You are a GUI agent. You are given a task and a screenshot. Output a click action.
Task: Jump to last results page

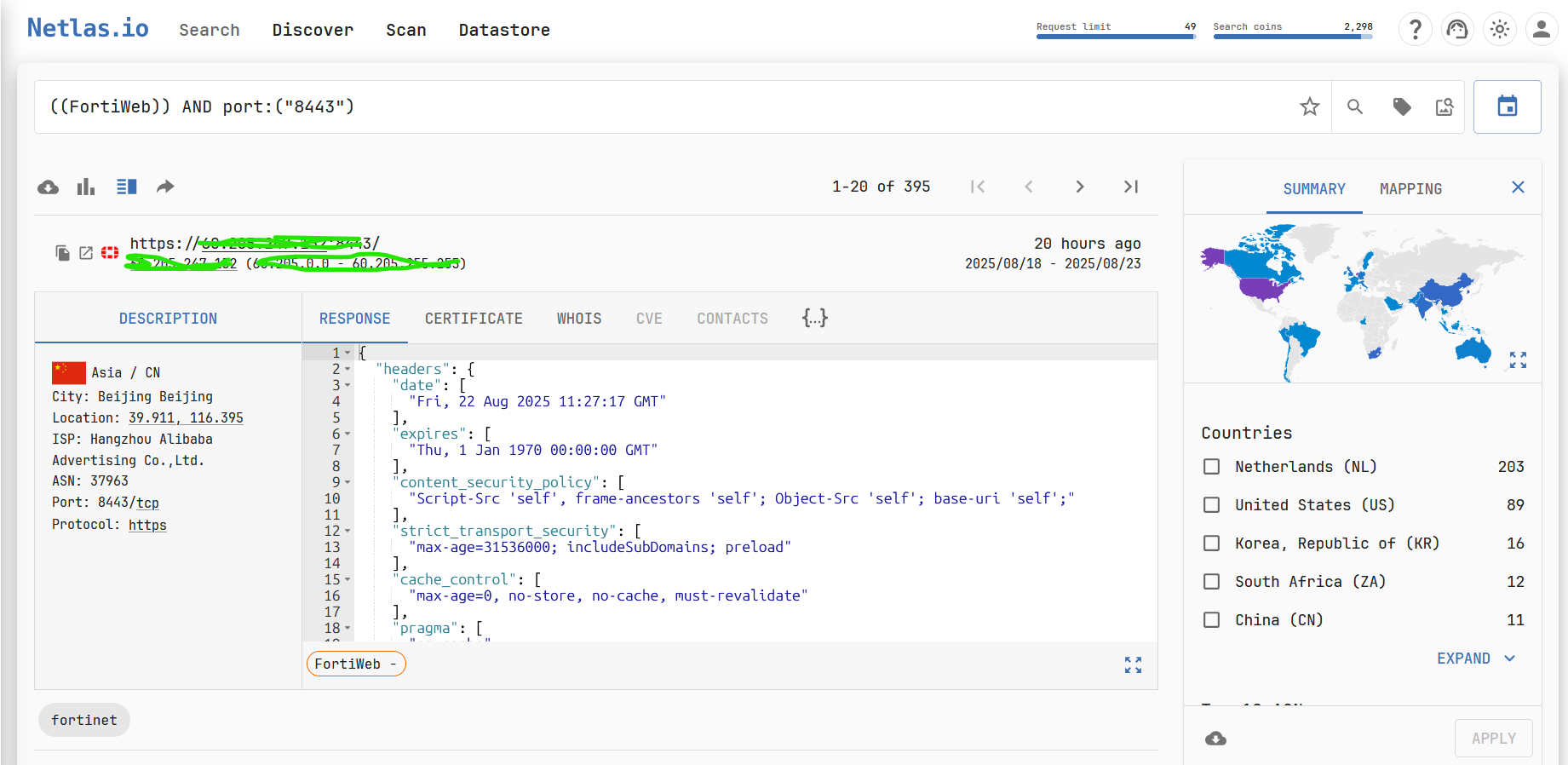point(1131,187)
